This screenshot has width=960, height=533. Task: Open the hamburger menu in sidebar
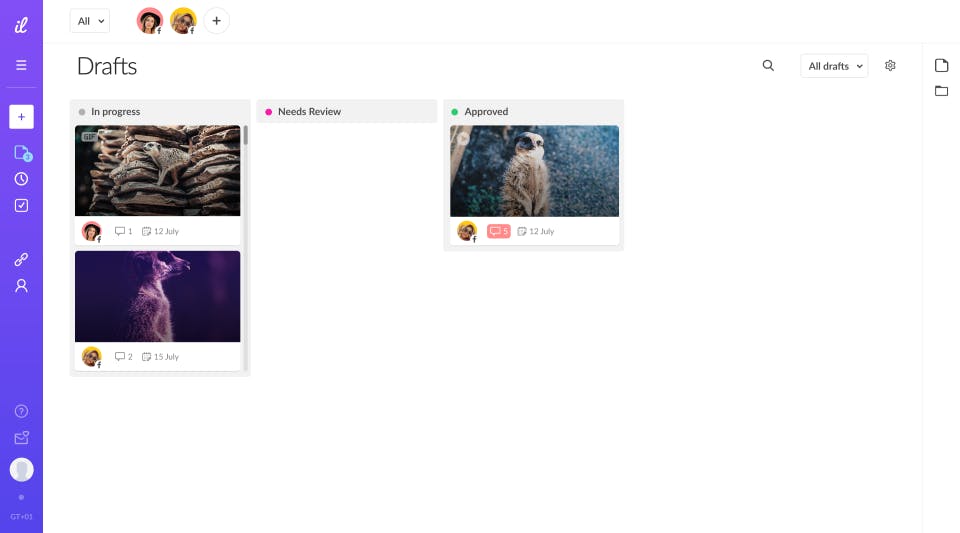coord(21,65)
